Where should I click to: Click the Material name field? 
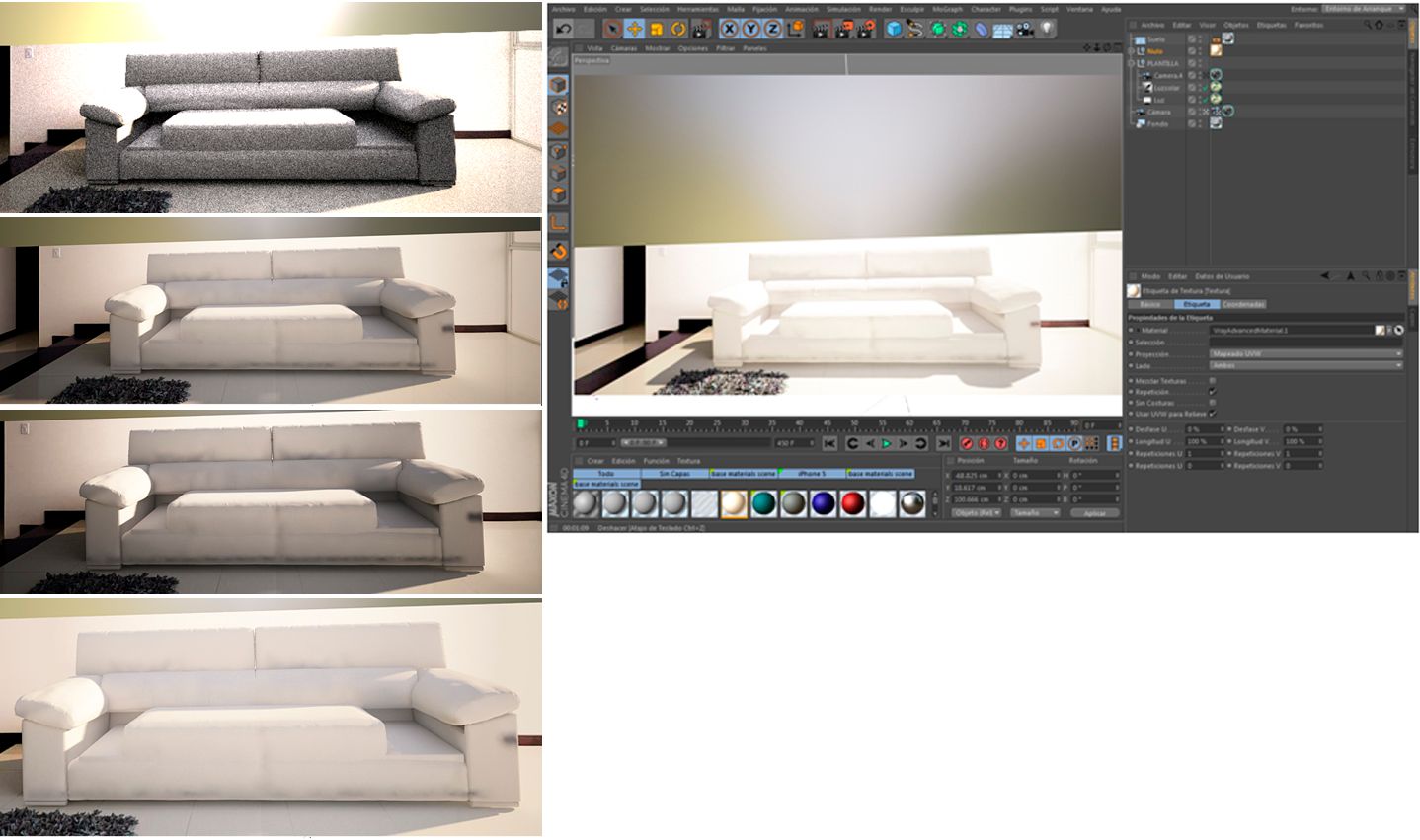[x=1292, y=330]
